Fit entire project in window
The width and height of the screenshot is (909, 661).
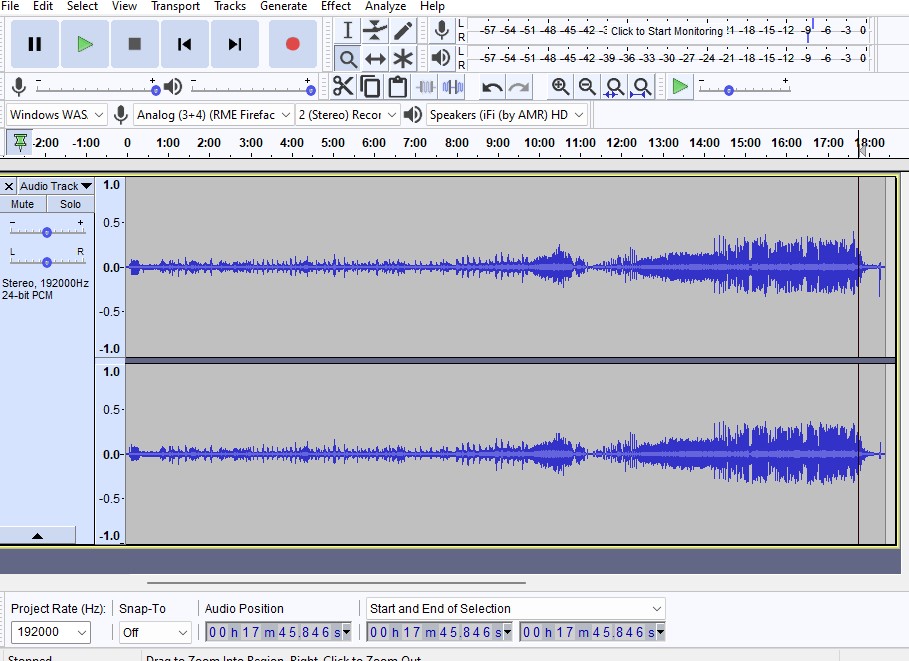[641, 87]
